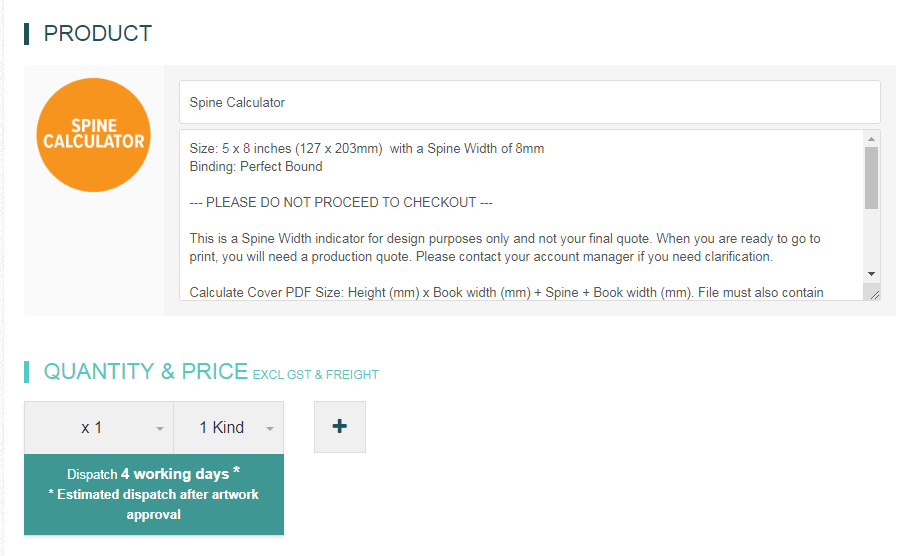Click the scrollbar track below the thumb
Image resolution: width=906 pixels, height=556 pixels.
click(x=871, y=238)
